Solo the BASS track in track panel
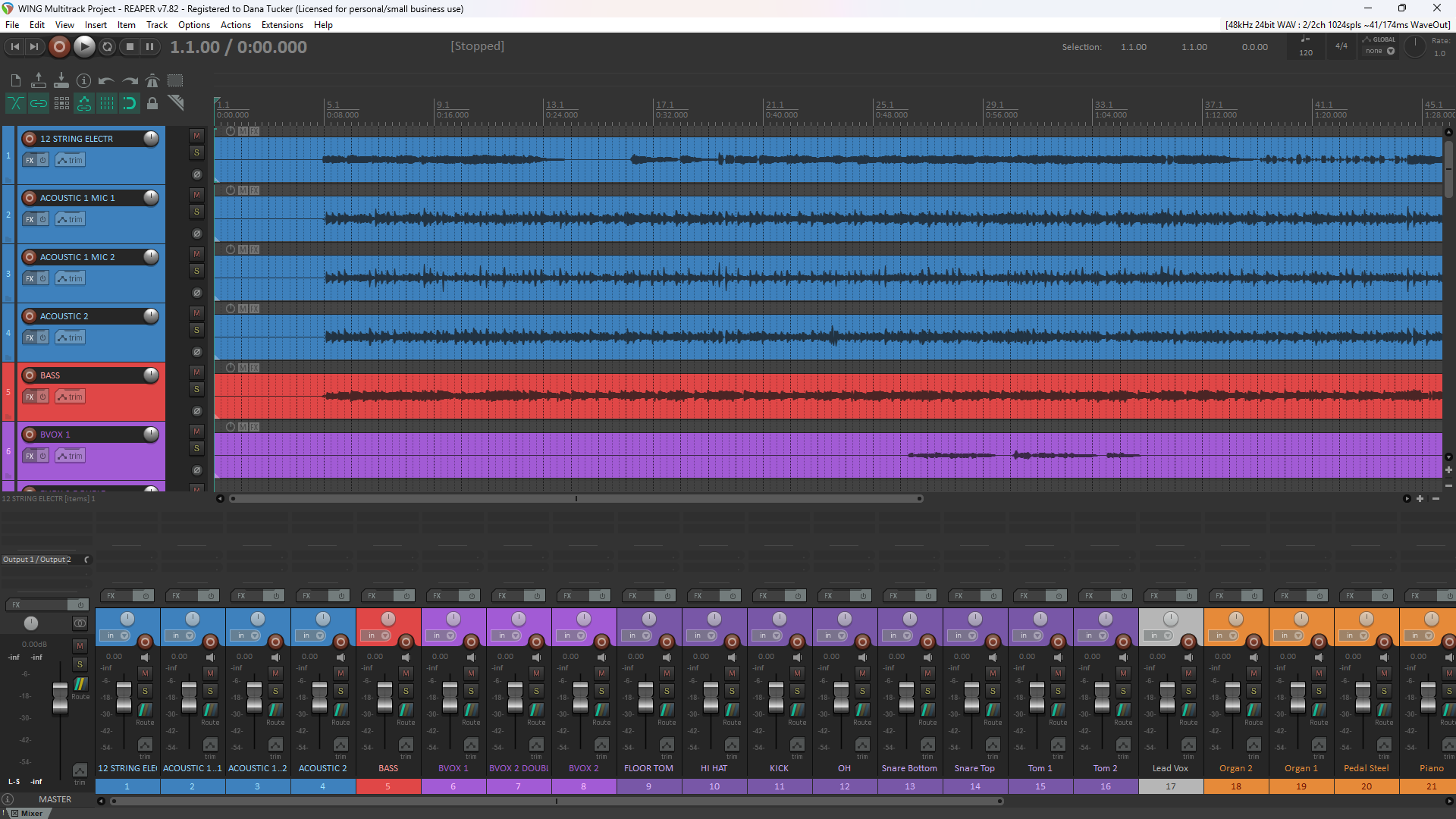1456x819 pixels. click(x=197, y=389)
